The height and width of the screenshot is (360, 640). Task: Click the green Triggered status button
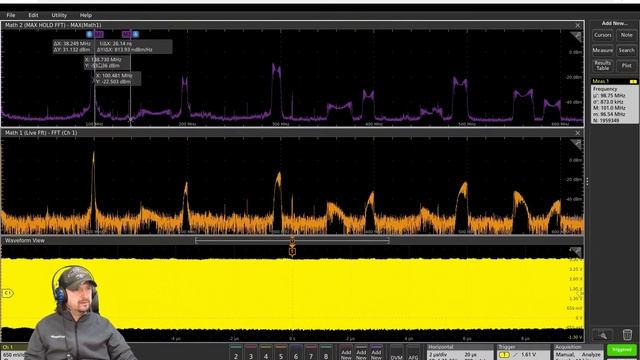coord(622,350)
